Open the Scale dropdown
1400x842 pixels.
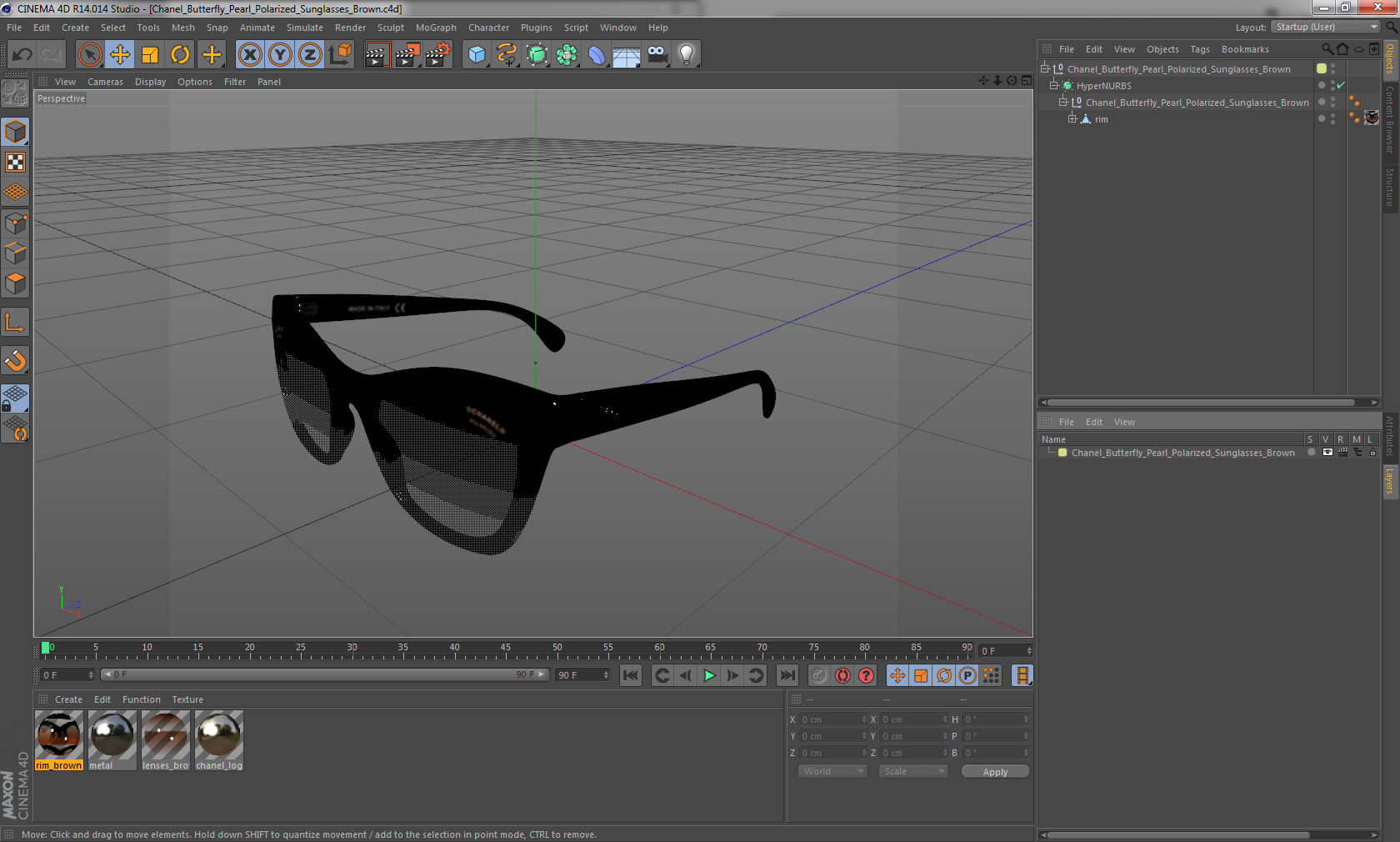(x=913, y=771)
